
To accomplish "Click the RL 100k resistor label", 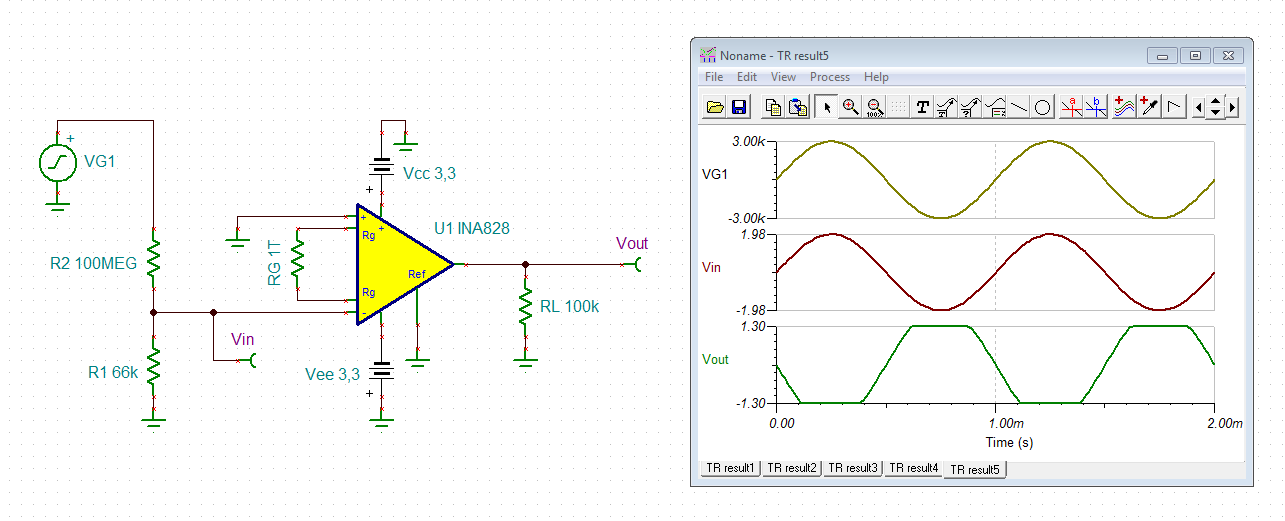I will 569,307.
